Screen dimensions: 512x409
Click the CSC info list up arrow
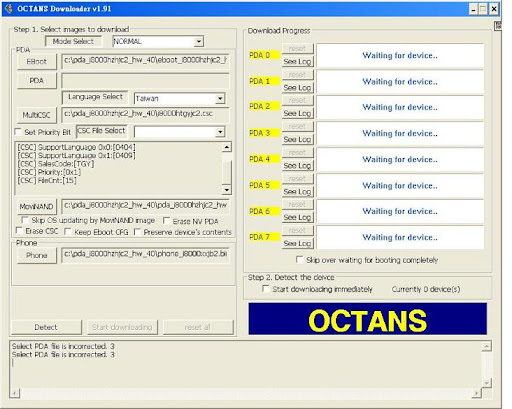(227, 147)
